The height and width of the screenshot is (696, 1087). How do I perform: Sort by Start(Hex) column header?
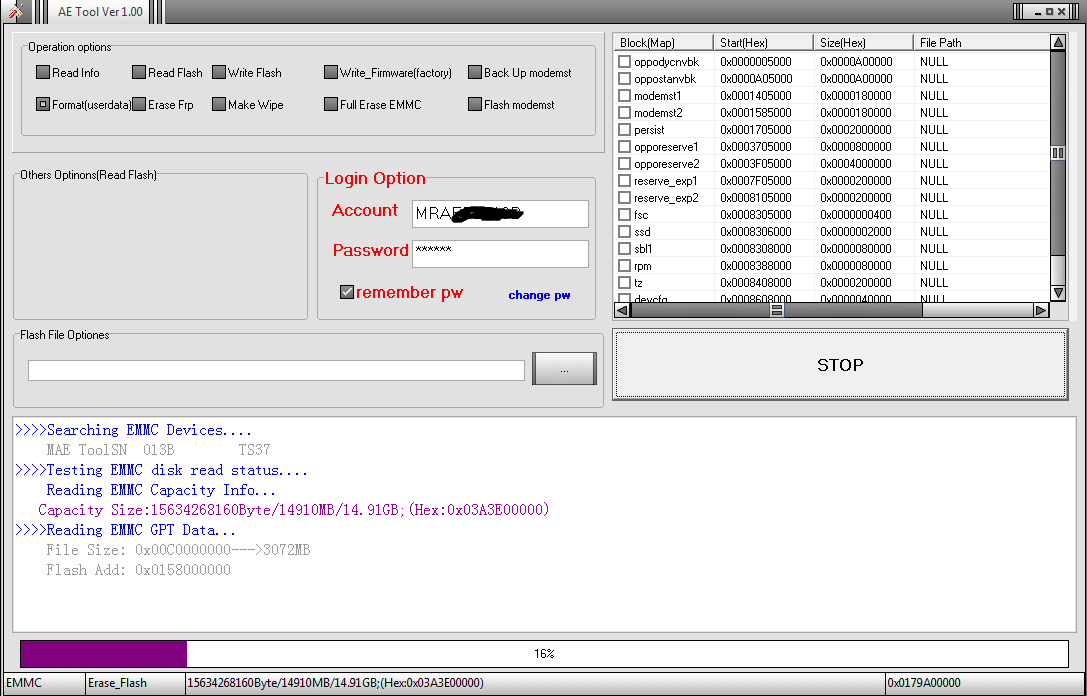[x=764, y=42]
